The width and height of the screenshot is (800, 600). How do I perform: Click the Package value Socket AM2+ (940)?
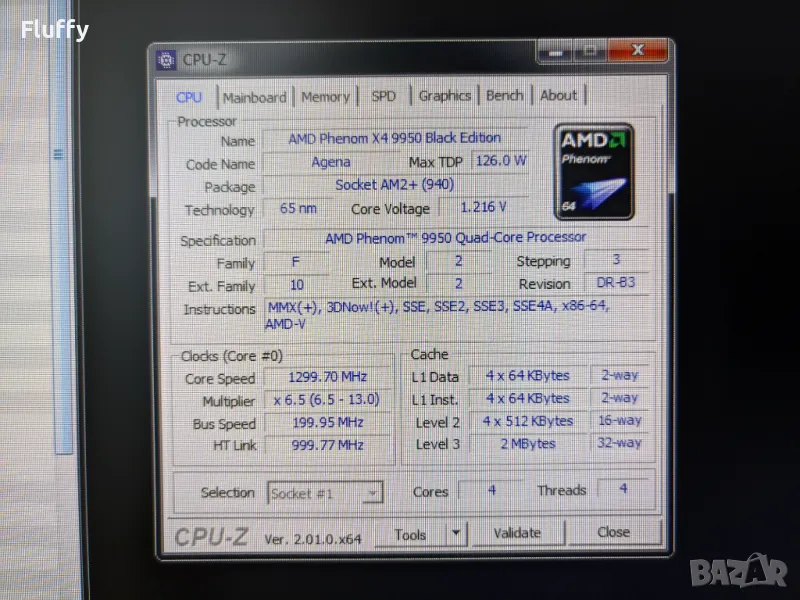(x=395, y=185)
